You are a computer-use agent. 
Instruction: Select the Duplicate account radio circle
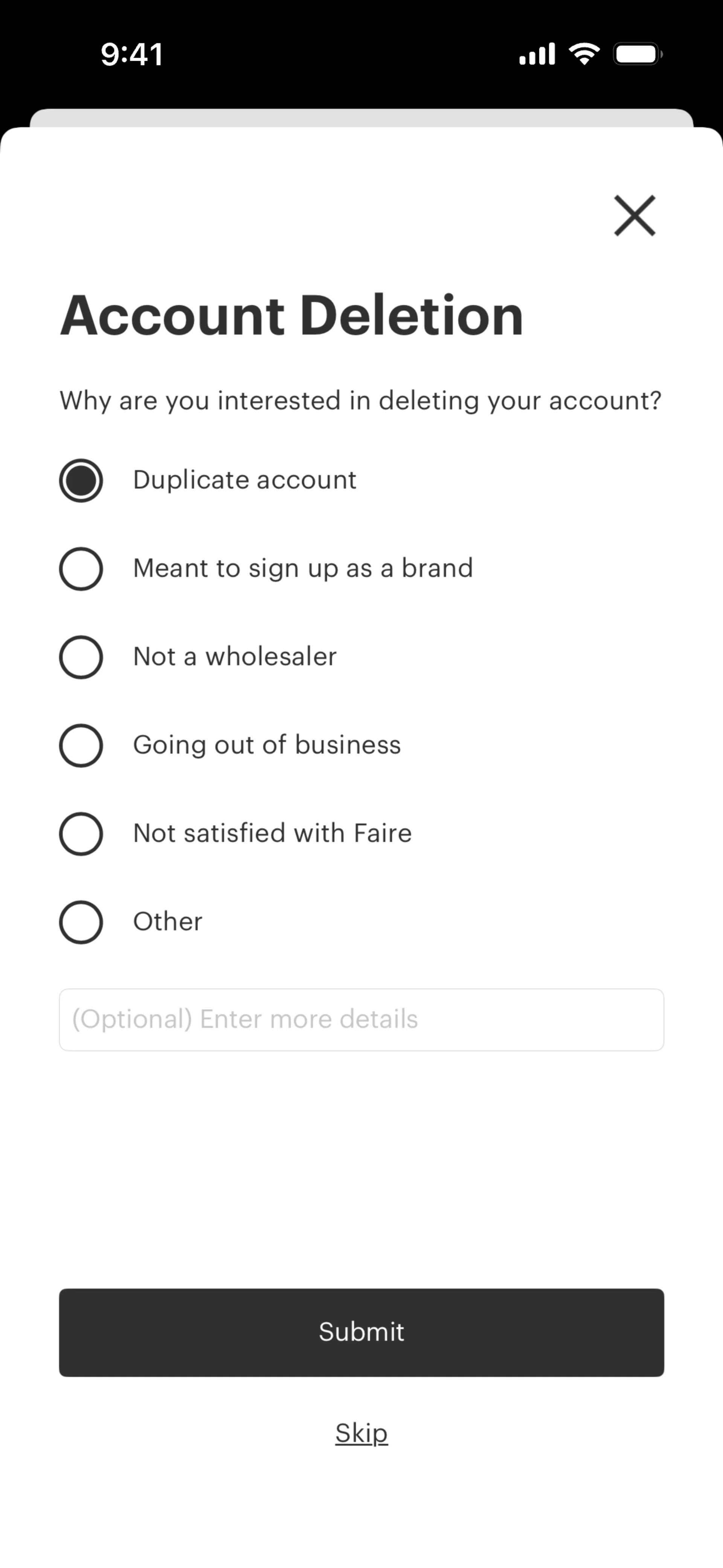[x=81, y=480]
